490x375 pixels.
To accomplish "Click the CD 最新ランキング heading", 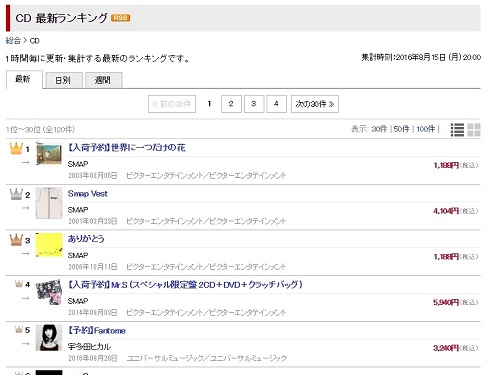I will pos(61,18).
